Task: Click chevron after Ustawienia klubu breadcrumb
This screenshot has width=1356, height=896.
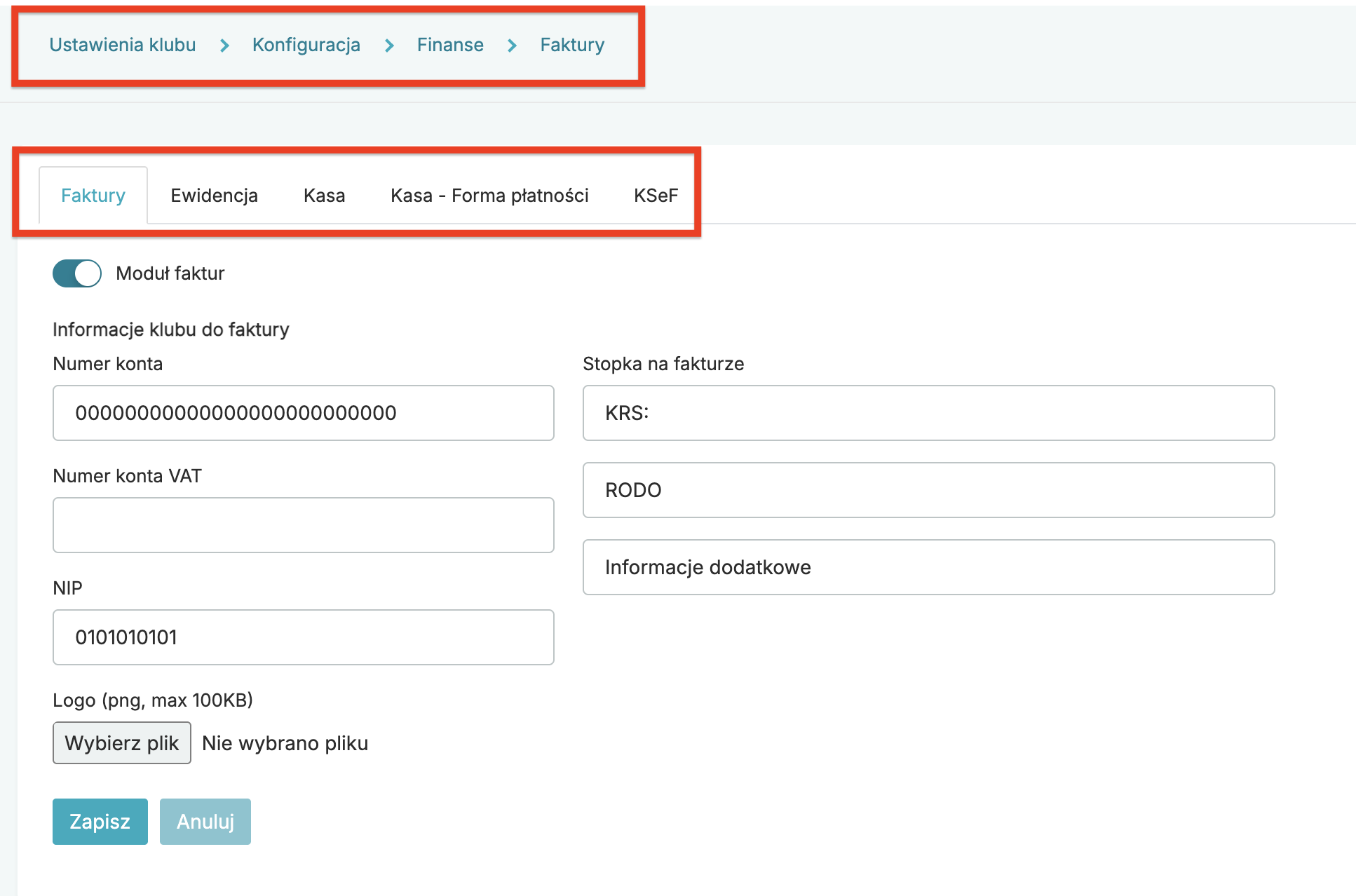Action: point(224,46)
